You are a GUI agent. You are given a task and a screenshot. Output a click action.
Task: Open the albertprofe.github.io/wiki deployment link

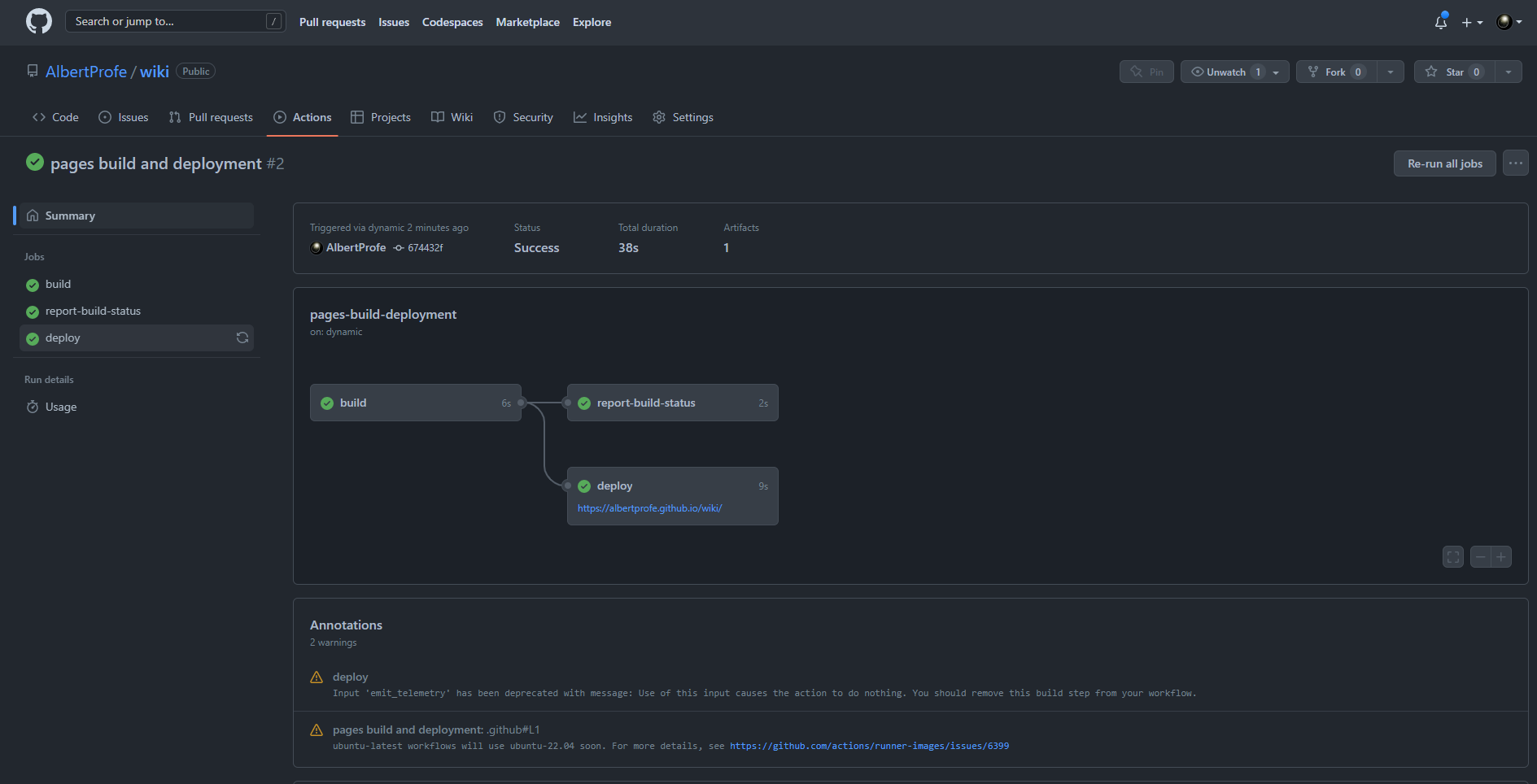tap(650, 508)
